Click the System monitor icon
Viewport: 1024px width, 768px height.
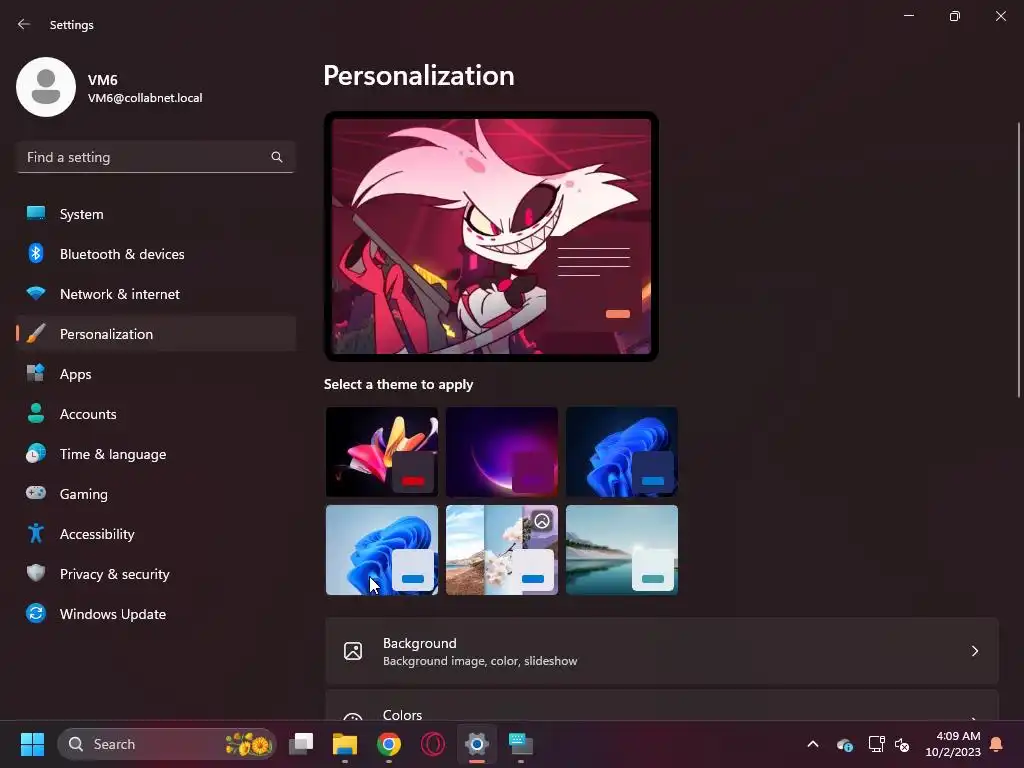36,214
